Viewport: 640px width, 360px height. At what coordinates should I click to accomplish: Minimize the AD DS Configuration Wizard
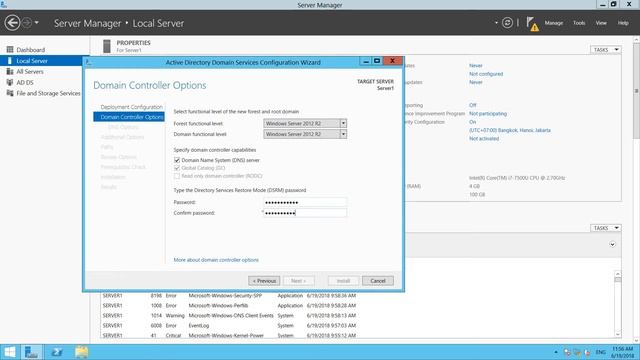tap(366, 61)
